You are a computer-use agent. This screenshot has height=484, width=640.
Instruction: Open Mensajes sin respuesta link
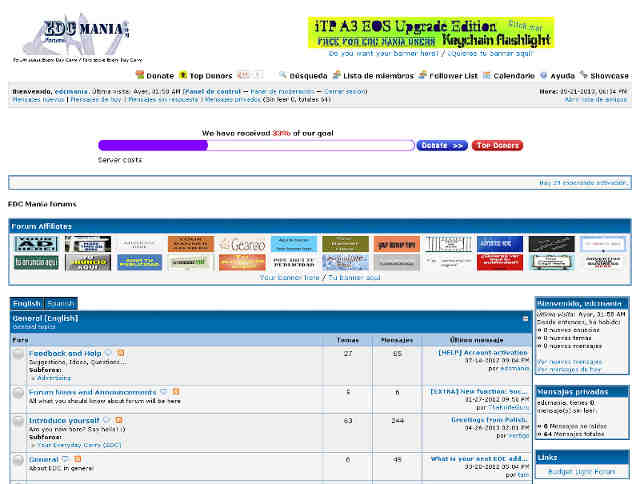163,99
